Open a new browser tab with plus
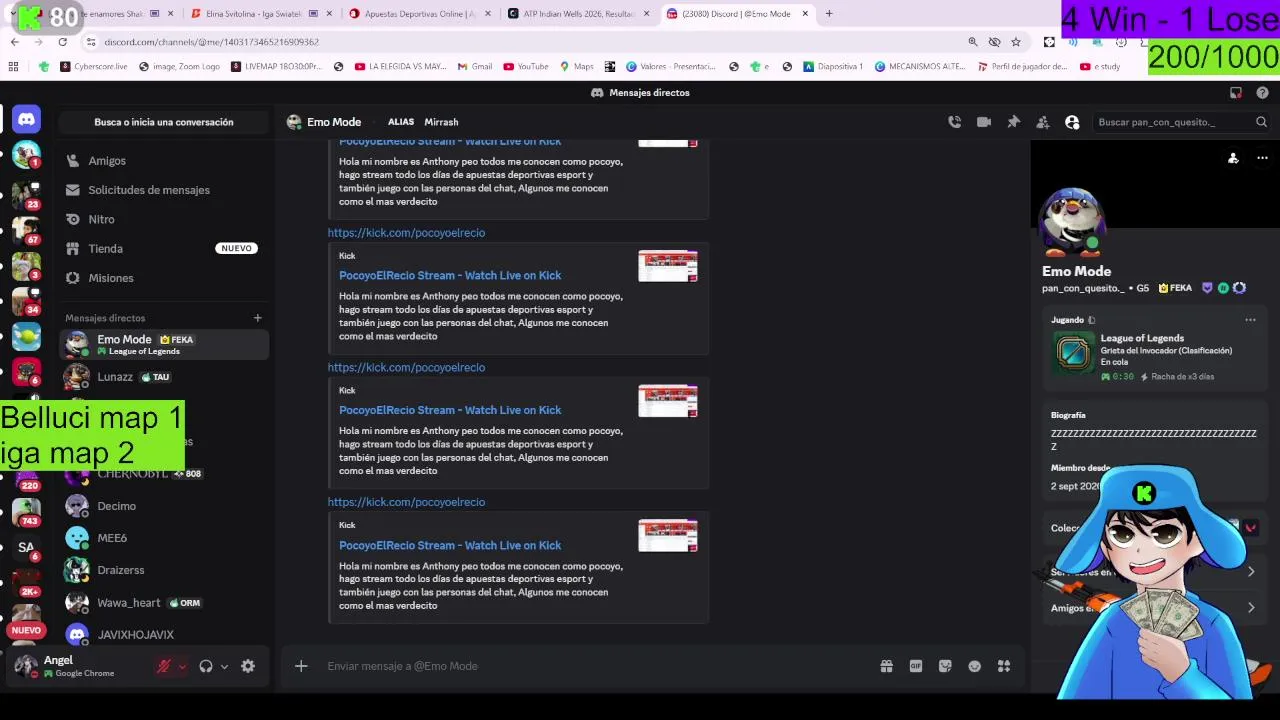1280x720 pixels. [829, 14]
